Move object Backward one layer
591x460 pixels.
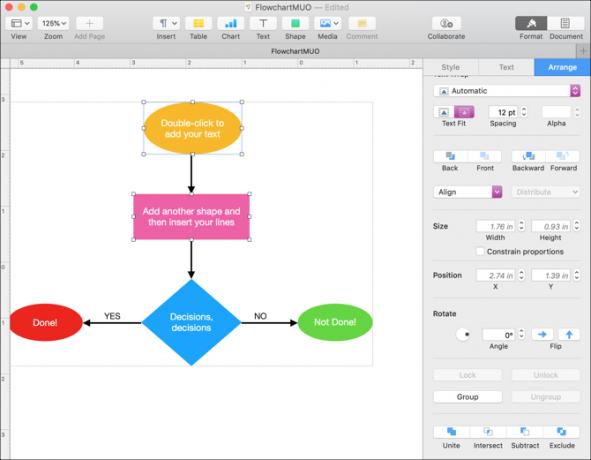(x=528, y=156)
